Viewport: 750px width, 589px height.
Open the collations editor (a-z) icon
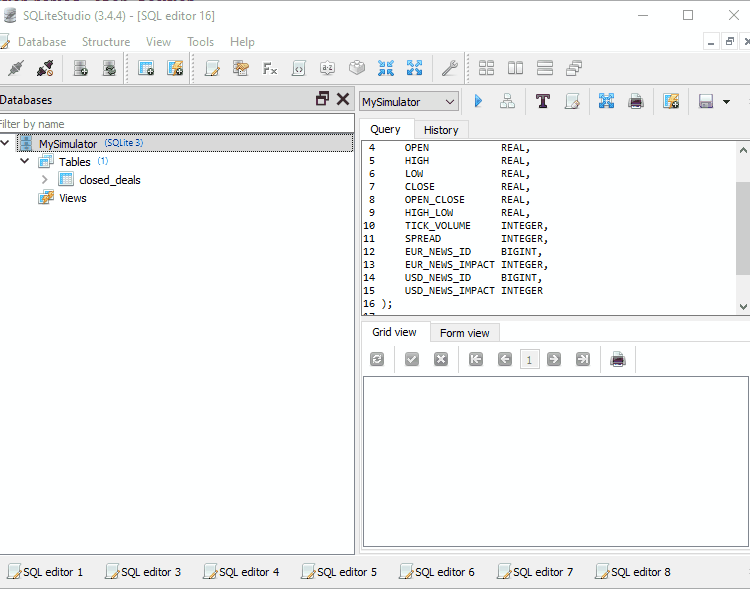click(x=328, y=68)
